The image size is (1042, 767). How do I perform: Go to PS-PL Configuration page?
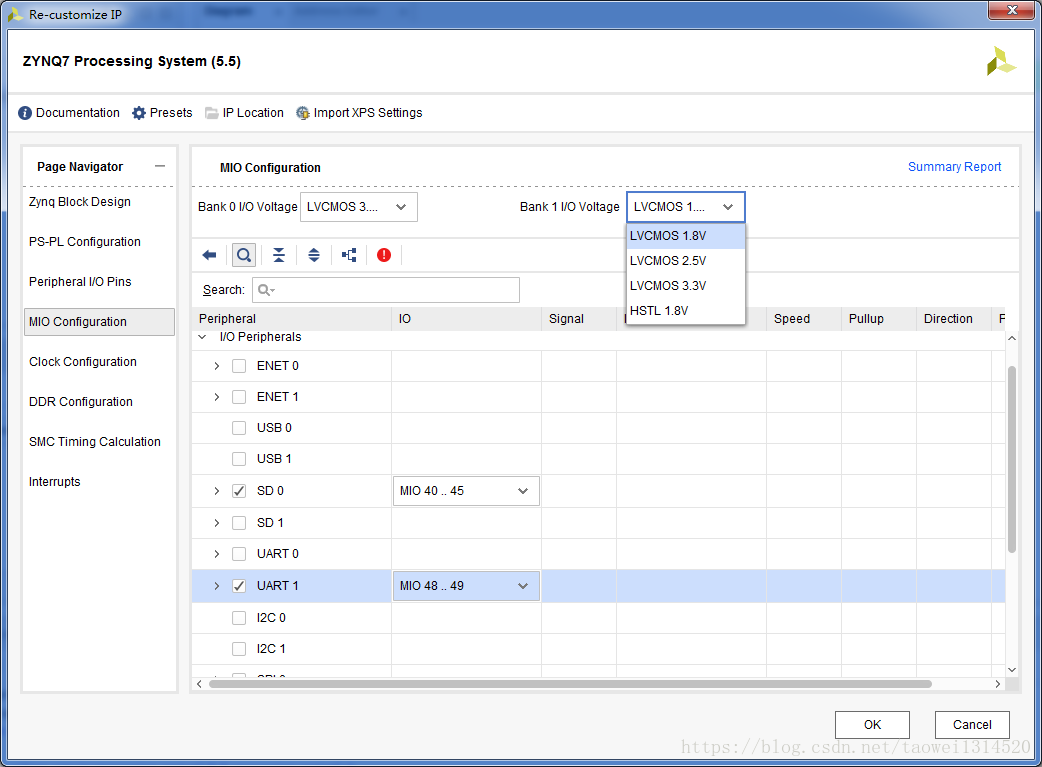85,242
